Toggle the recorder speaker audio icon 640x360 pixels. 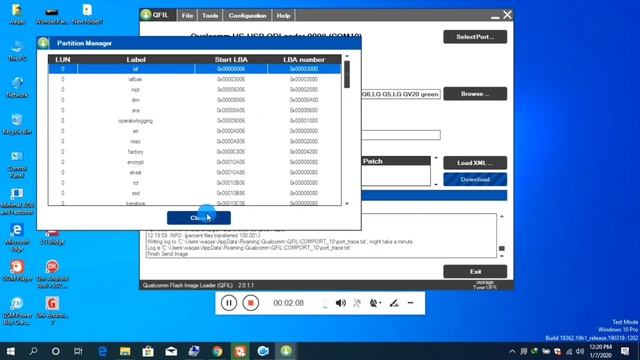click(x=340, y=303)
